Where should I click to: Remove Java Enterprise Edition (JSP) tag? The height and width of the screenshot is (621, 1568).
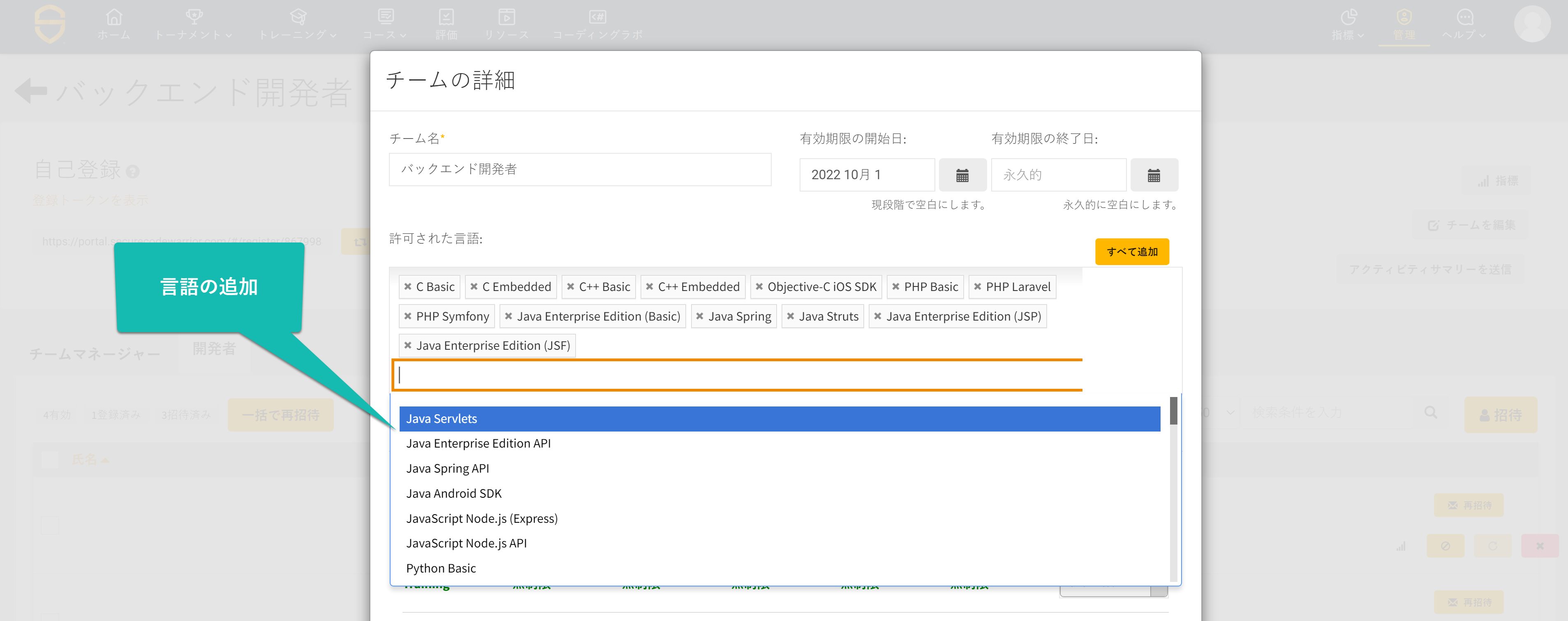click(878, 316)
